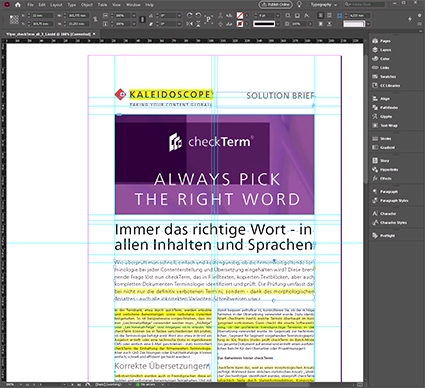Viewport: 425px width, 388px height.
Task: Click the width W input field
Action: click(78, 16)
